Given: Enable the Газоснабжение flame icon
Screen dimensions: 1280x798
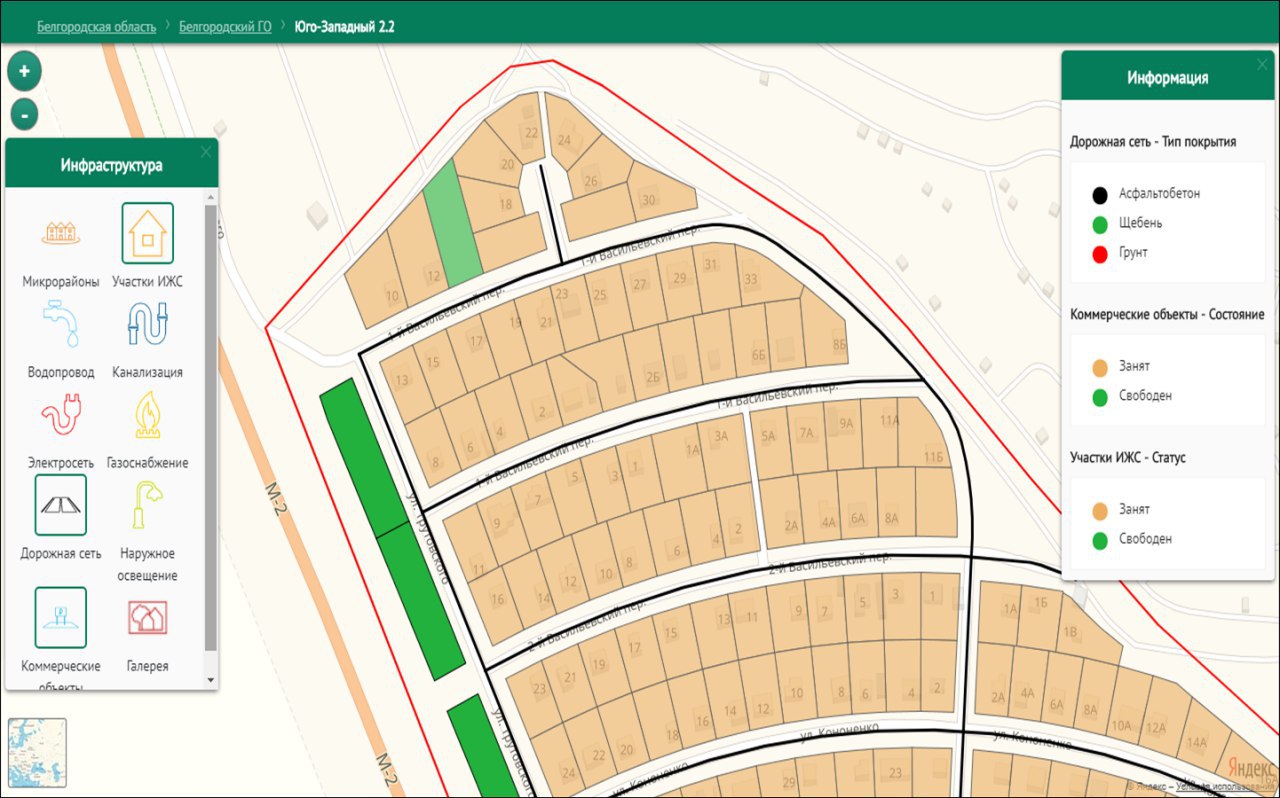Looking at the screenshot, I should [148, 415].
